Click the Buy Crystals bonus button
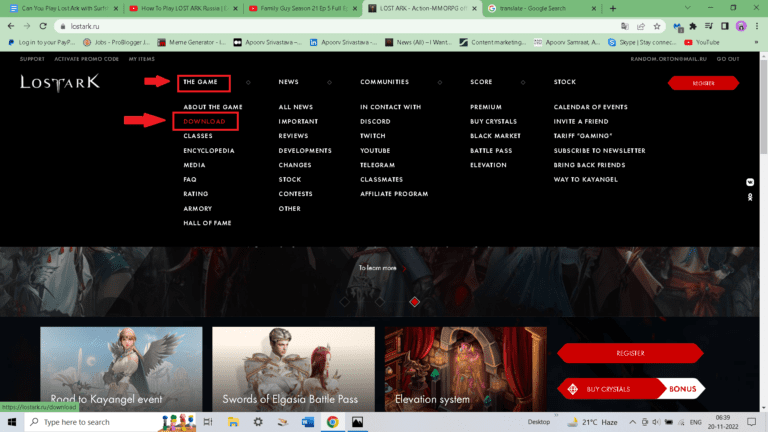Viewport: 768px width, 432px height. click(630, 388)
